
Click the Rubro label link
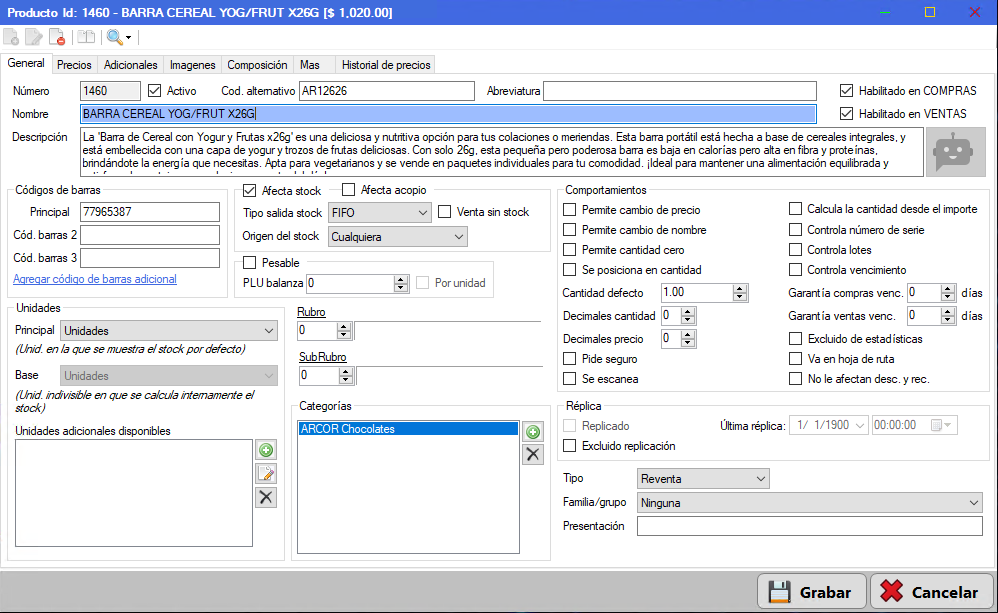pyautogui.click(x=311, y=312)
